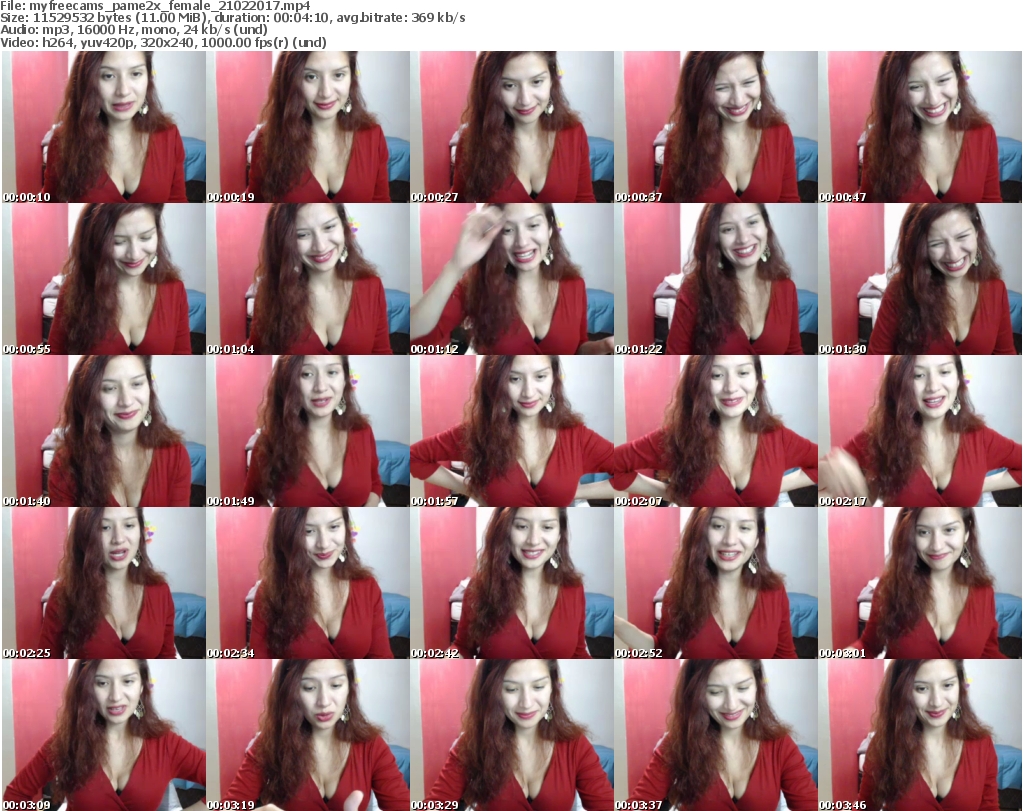Click the frame with timestamp 00:03:09

[x=104, y=735]
